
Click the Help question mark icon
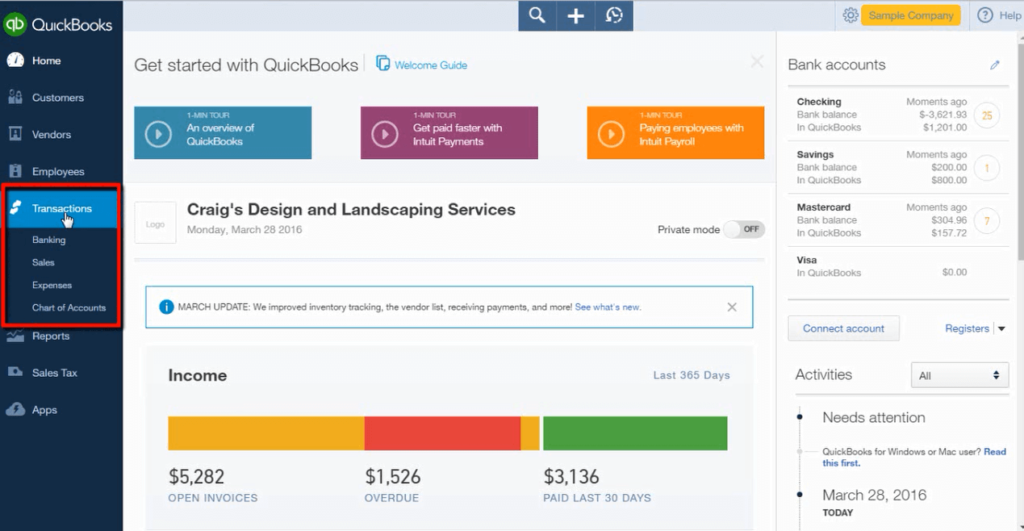click(985, 15)
